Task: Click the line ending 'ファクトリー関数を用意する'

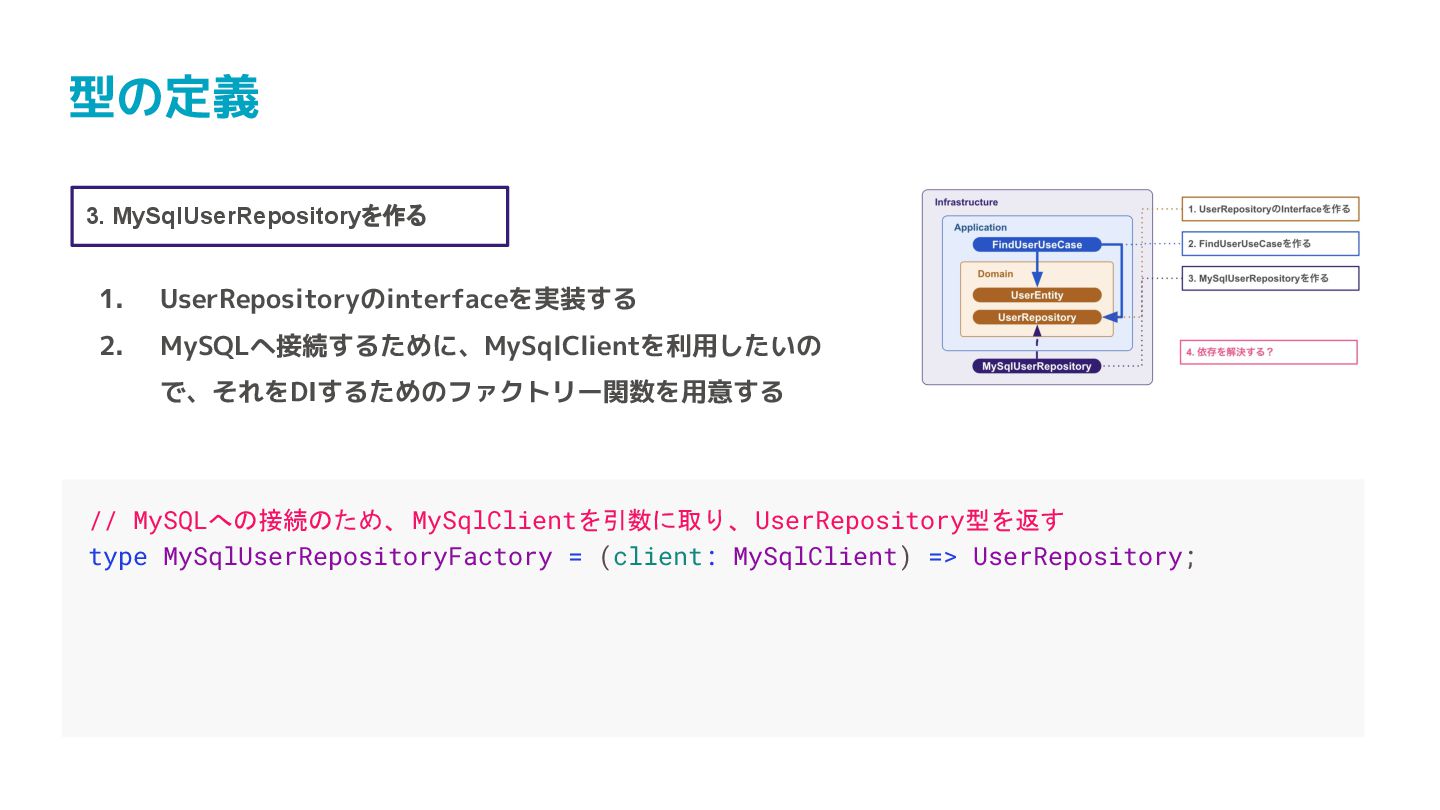Action: (472, 392)
